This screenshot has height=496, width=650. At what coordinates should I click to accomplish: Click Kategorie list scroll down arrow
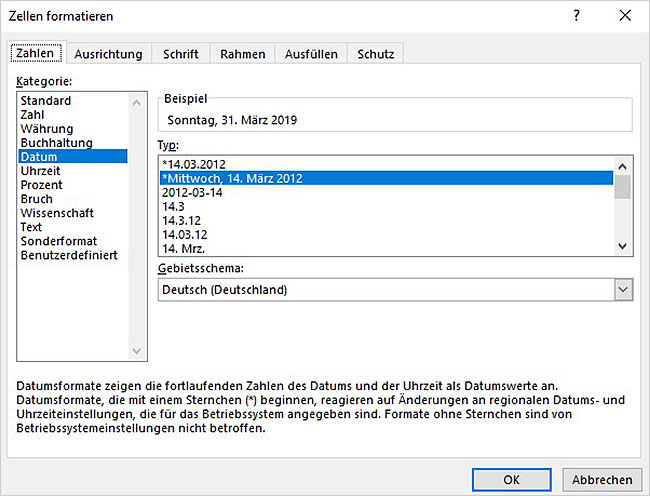[136, 351]
